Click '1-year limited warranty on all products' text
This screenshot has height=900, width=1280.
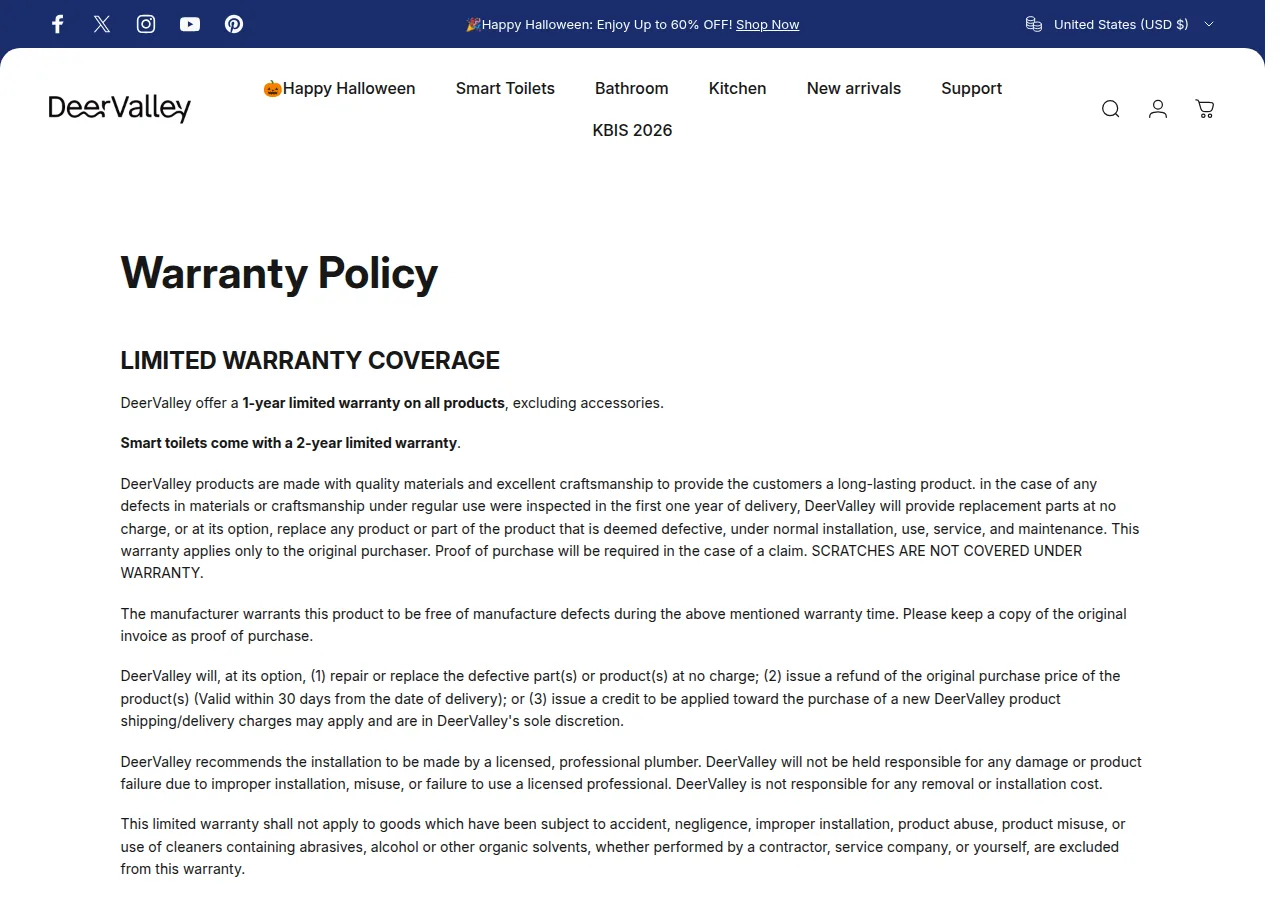click(374, 403)
